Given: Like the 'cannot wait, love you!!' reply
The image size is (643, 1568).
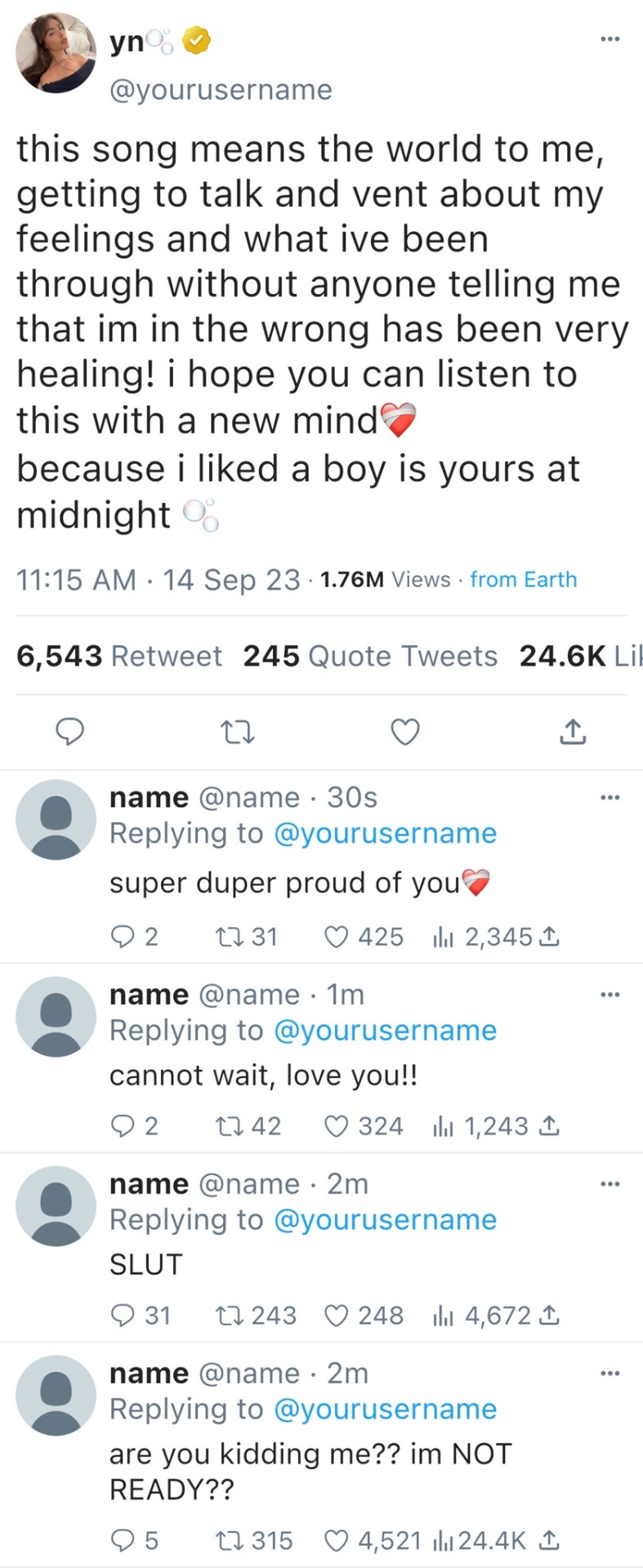Looking at the screenshot, I should pyautogui.click(x=337, y=1127).
